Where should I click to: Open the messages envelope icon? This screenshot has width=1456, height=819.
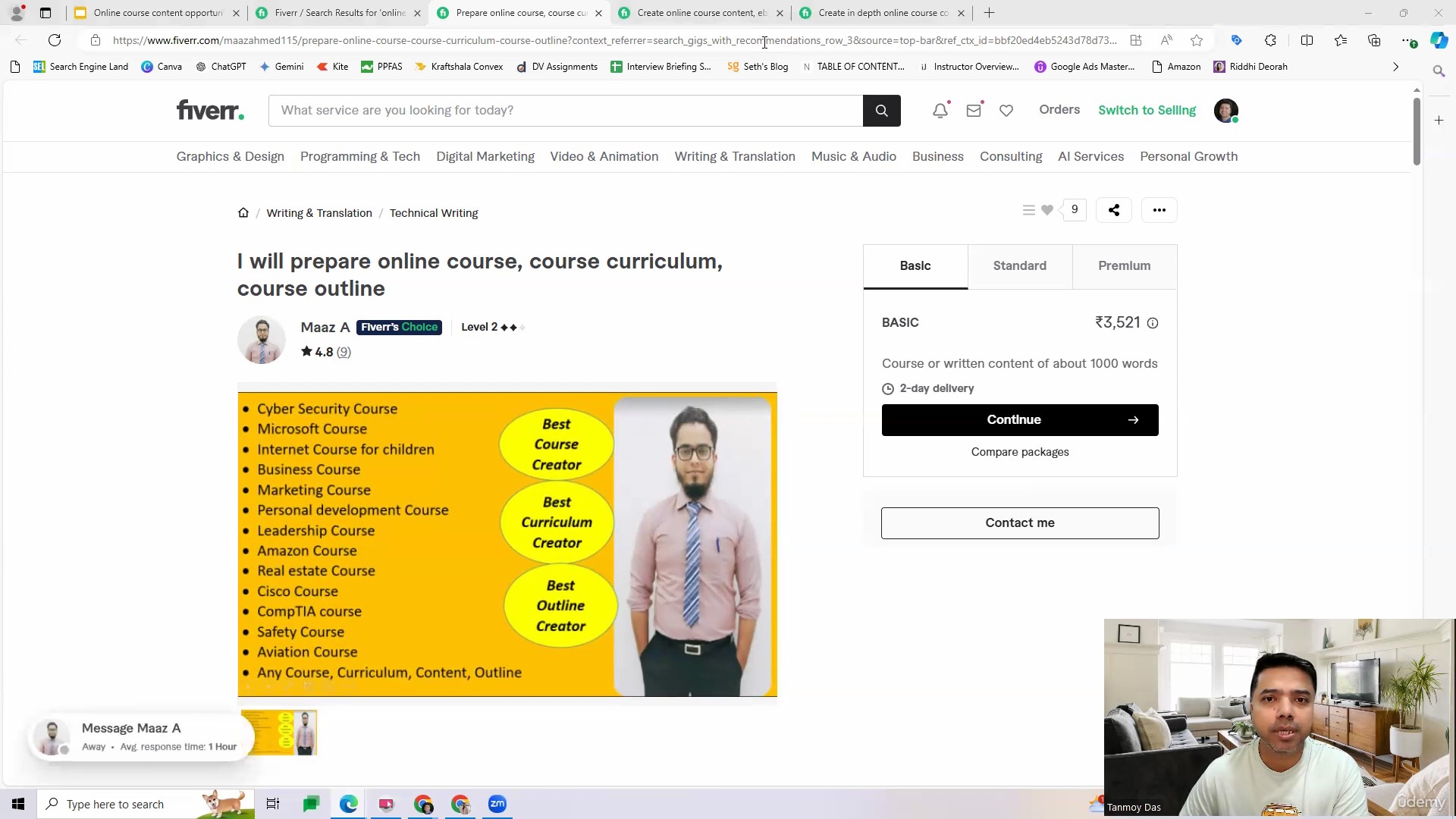pyautogui.click(x=974, y=111)
